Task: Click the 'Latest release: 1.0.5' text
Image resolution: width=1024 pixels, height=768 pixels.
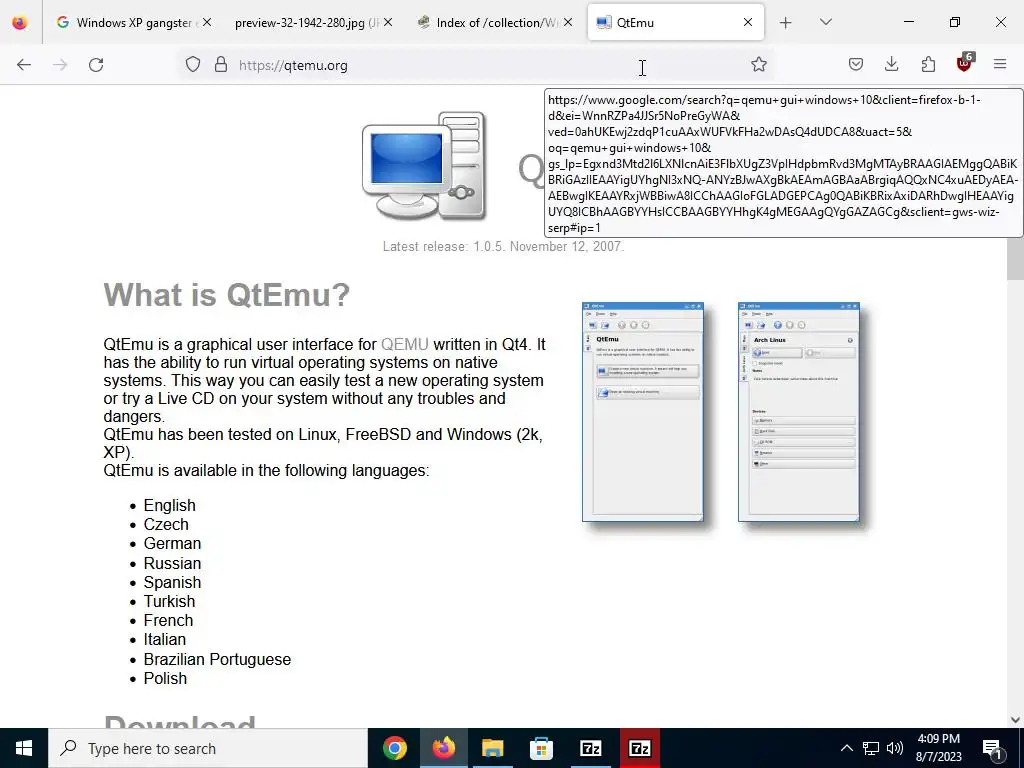Action: [x=504, y=246]
